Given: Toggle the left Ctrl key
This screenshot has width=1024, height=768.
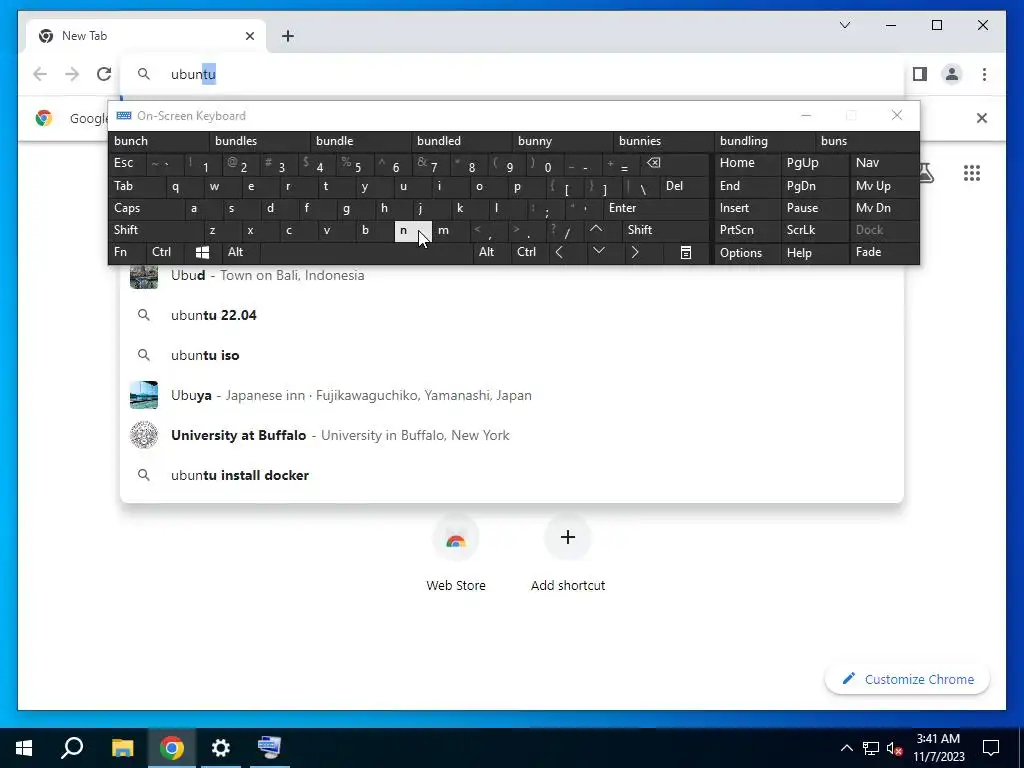Looking at the screenshot, I should 165,252.
